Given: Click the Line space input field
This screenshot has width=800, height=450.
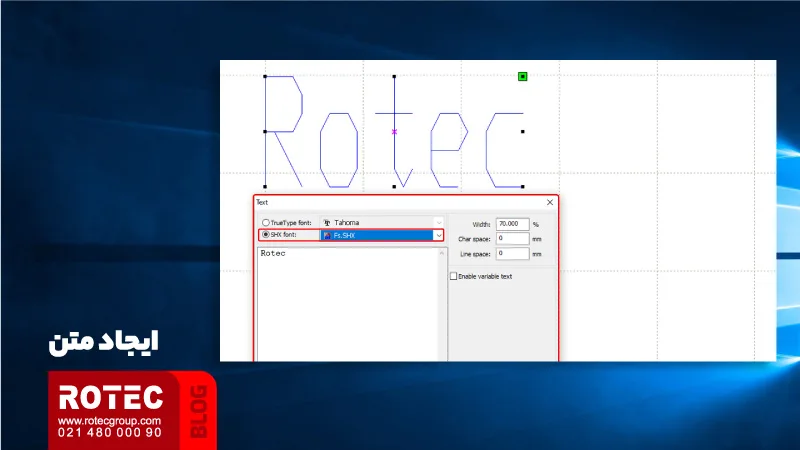Looking at the screenshot, I should click(512, 254).
